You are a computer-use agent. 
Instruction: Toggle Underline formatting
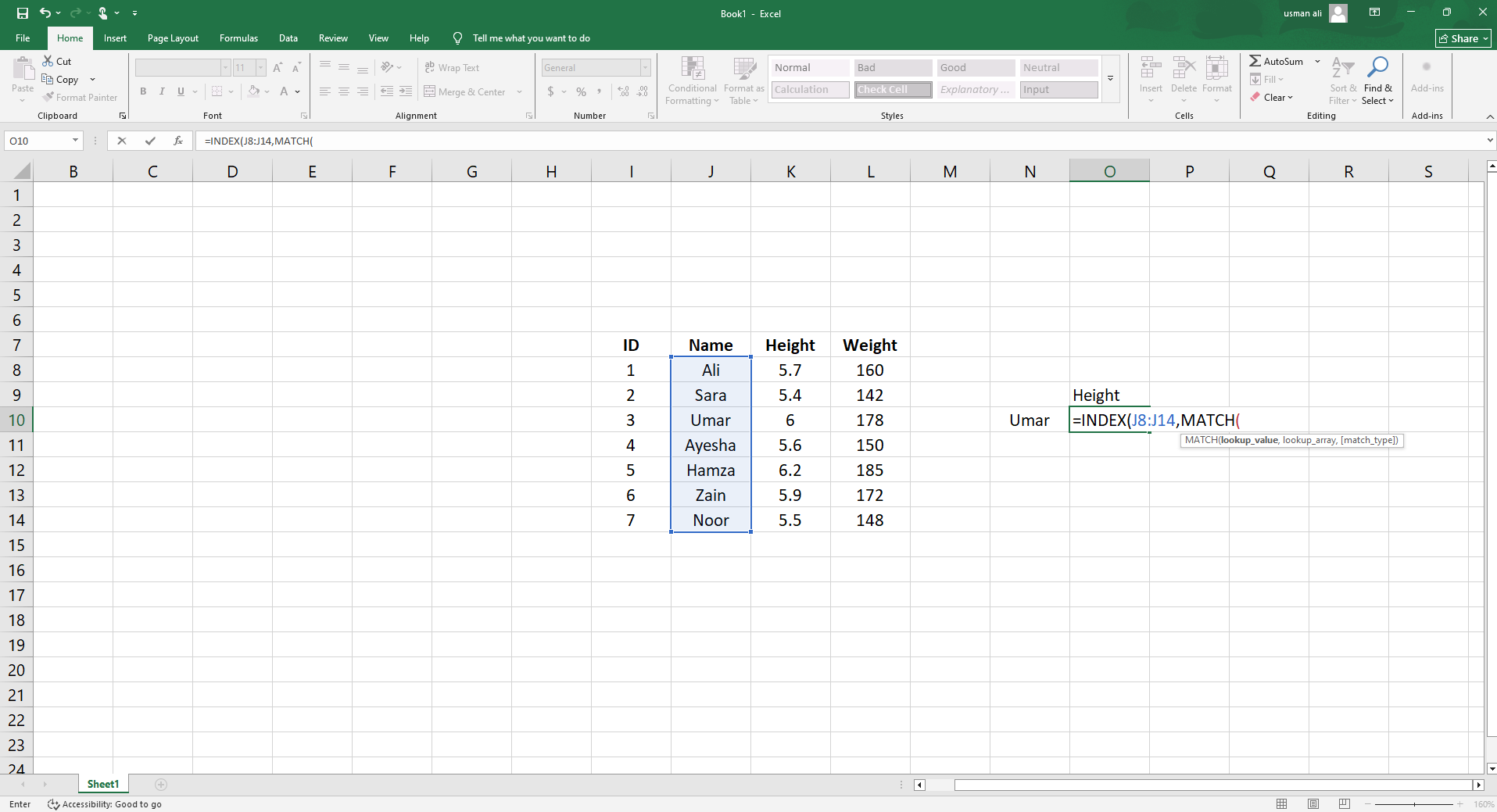click(x=181, y=91)
